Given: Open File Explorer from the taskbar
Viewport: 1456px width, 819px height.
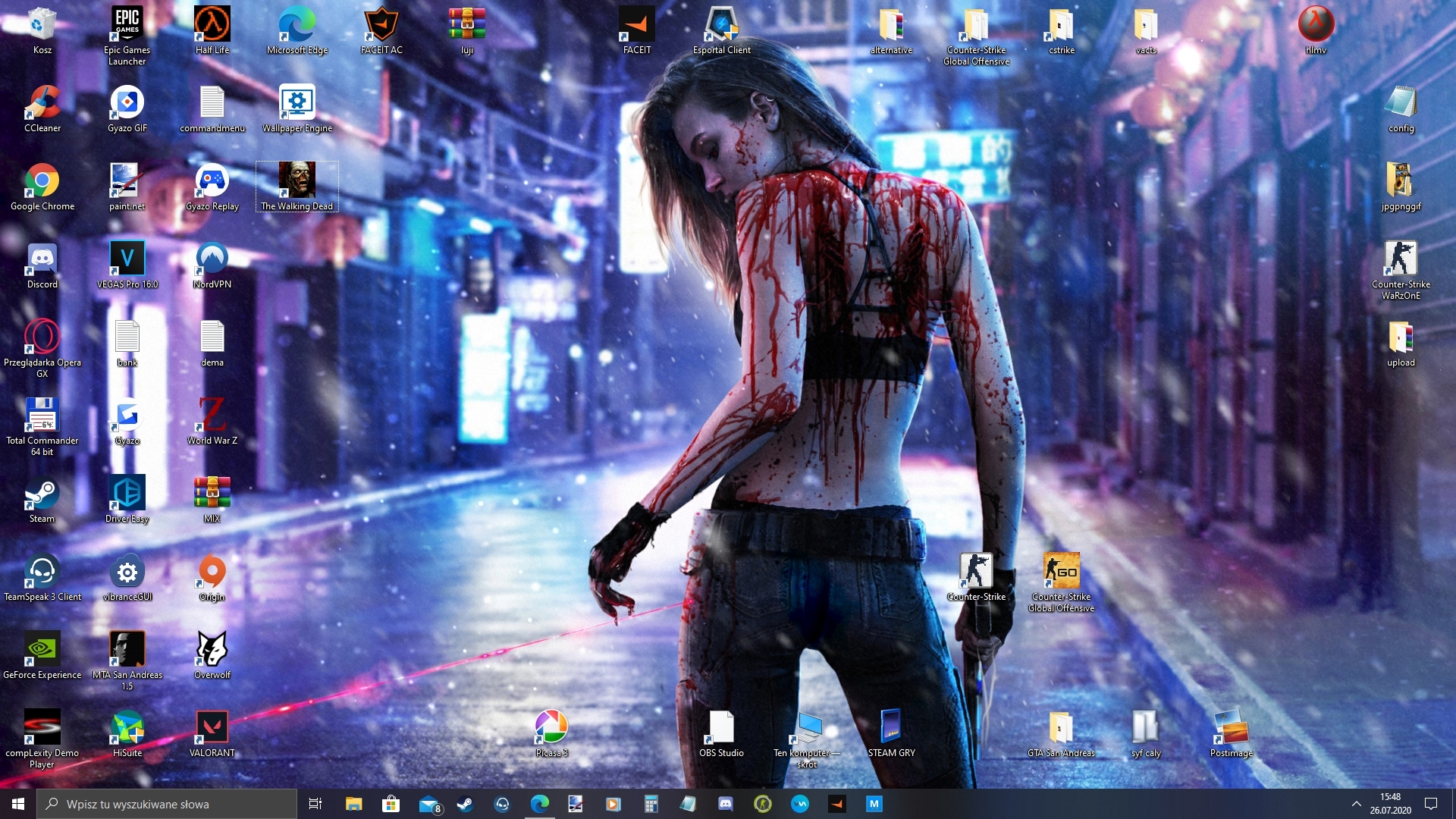Looking at the screenshot, I should [353, 804].
